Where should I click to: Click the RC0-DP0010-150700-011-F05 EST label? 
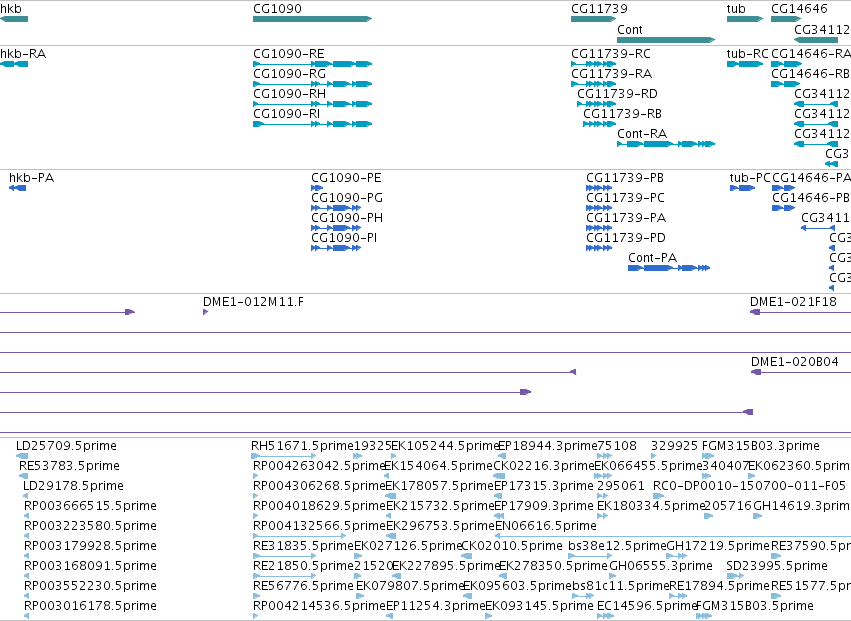click(749, 486)
